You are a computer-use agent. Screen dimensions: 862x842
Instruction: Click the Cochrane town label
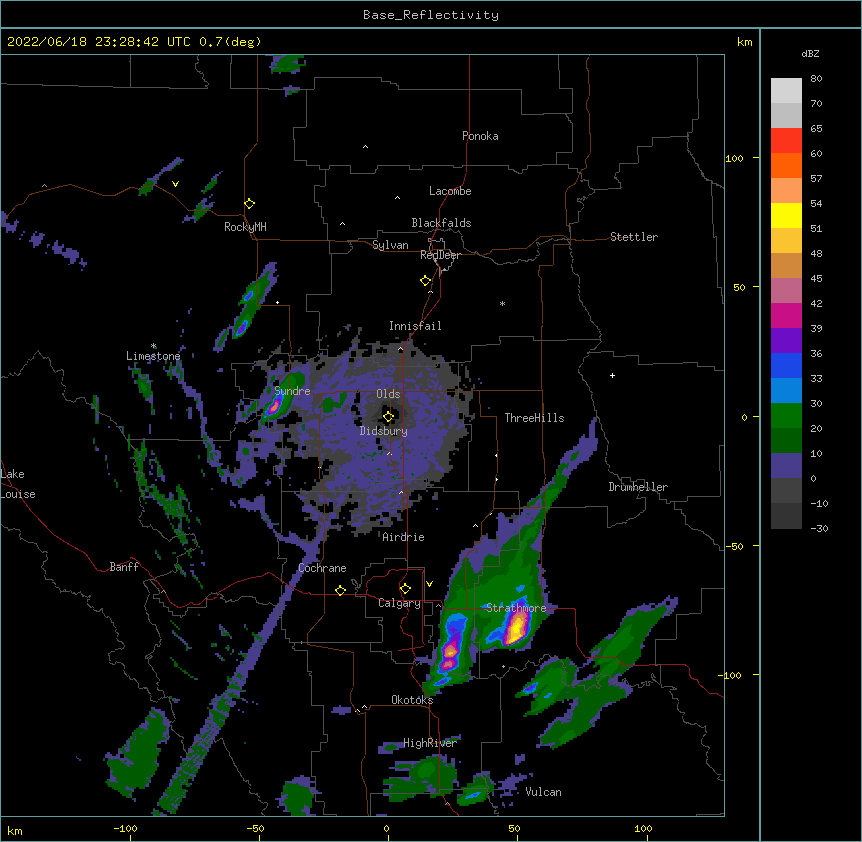click(322, 568)
